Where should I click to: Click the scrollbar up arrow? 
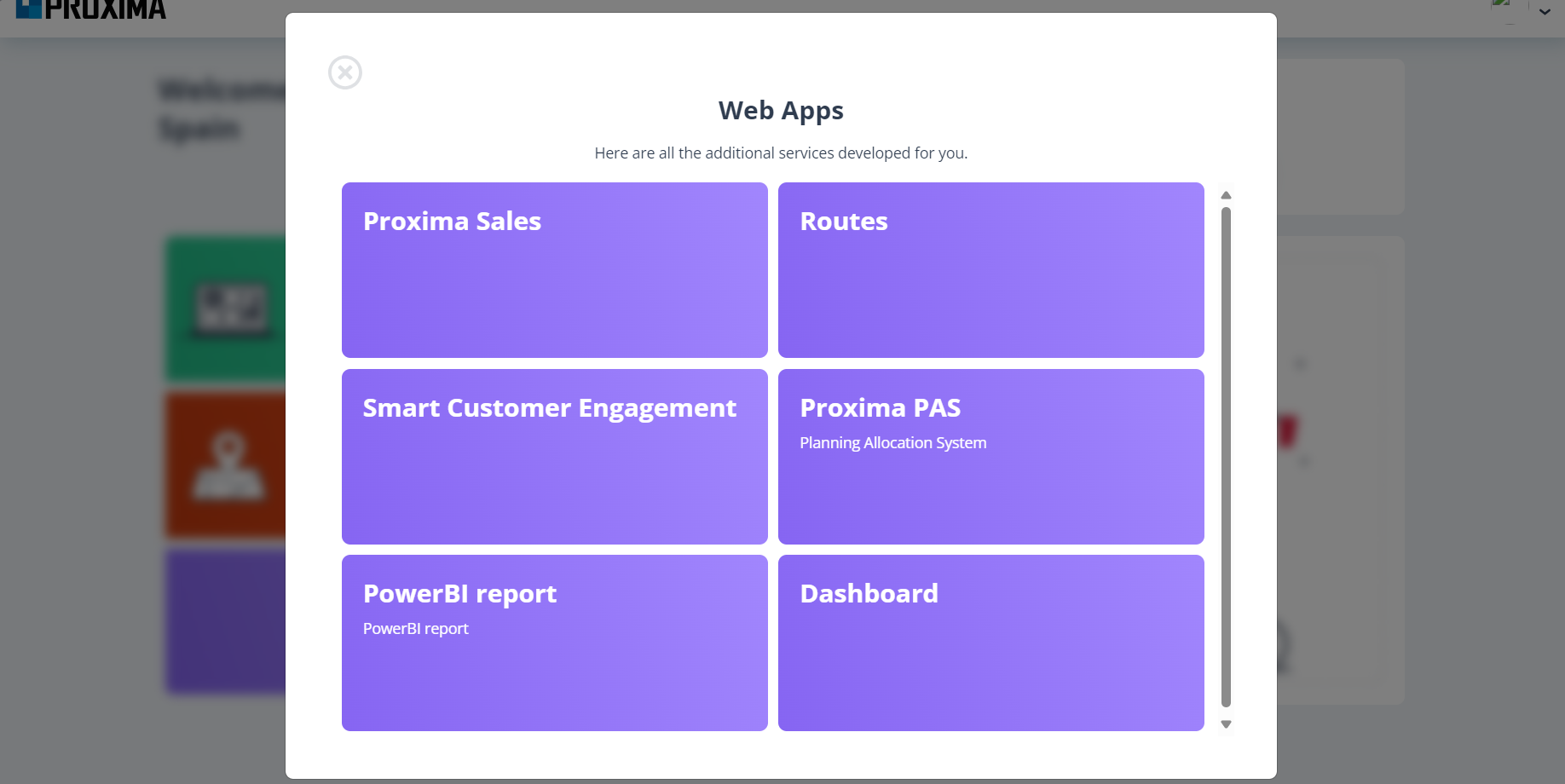(1226, 195)
